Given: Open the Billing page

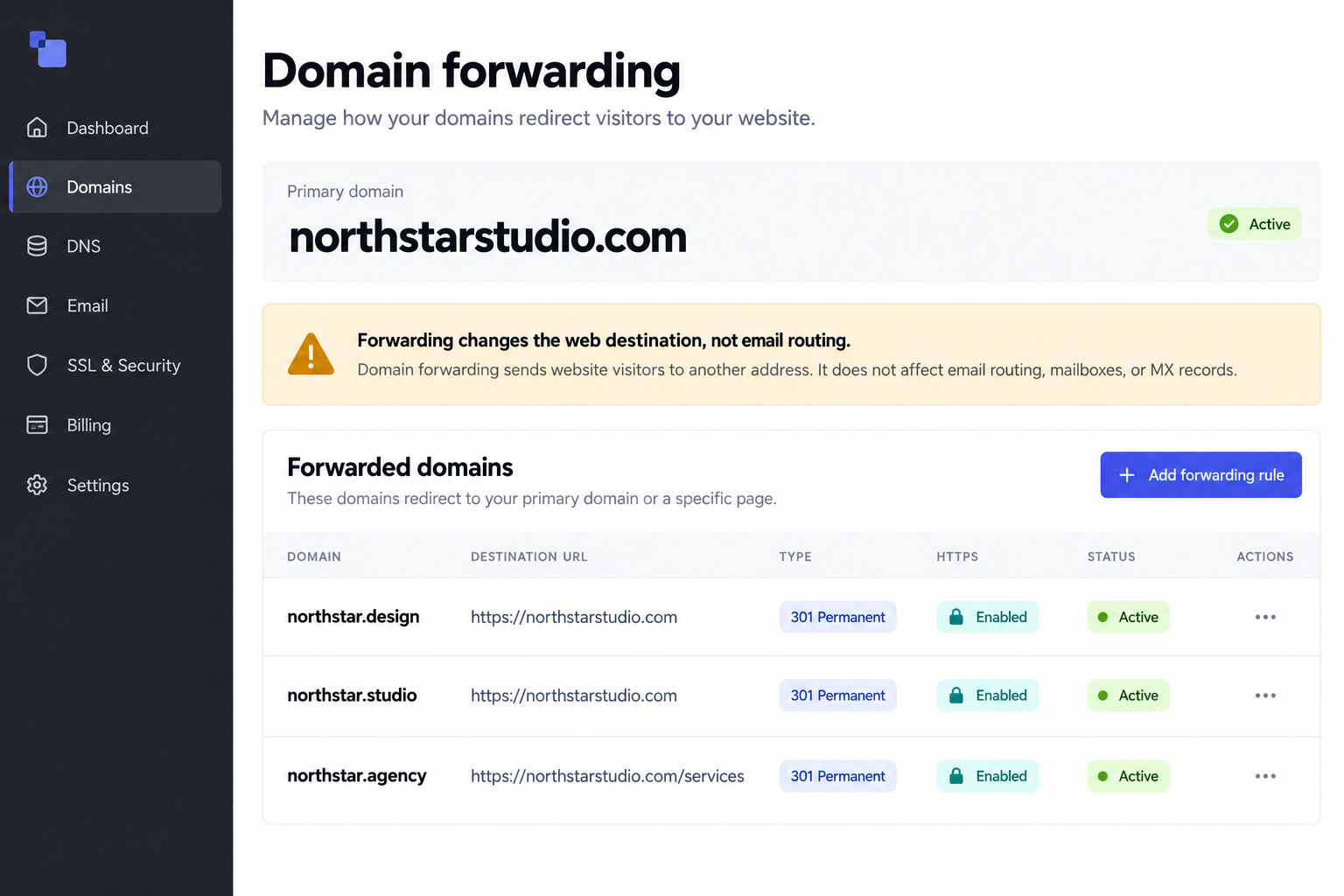Looking at the screenshot, I should (115, 425).
